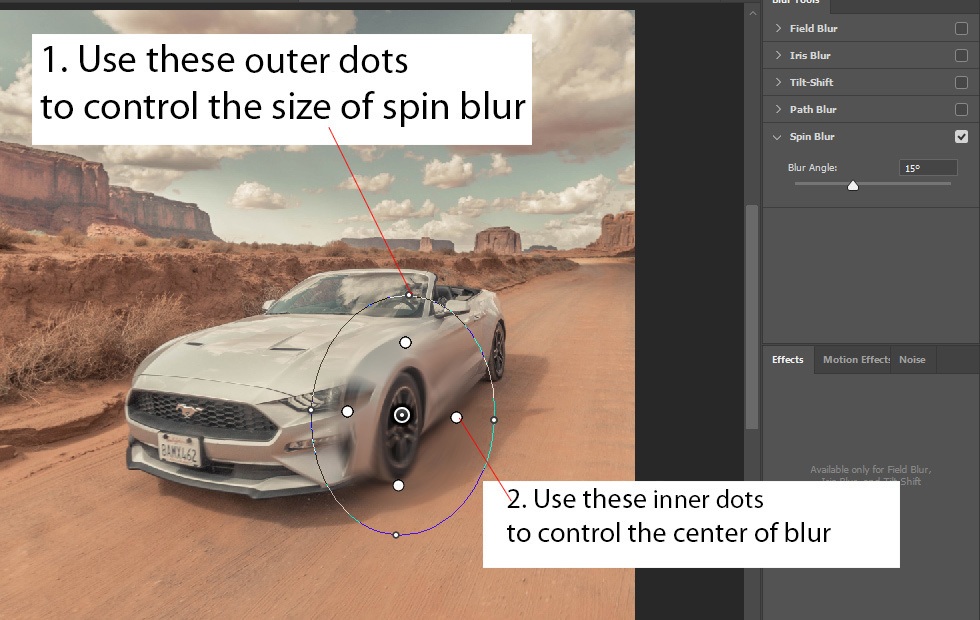
Task: Enable the Iris Blur checkbox
Action: [x=961, y=56]
